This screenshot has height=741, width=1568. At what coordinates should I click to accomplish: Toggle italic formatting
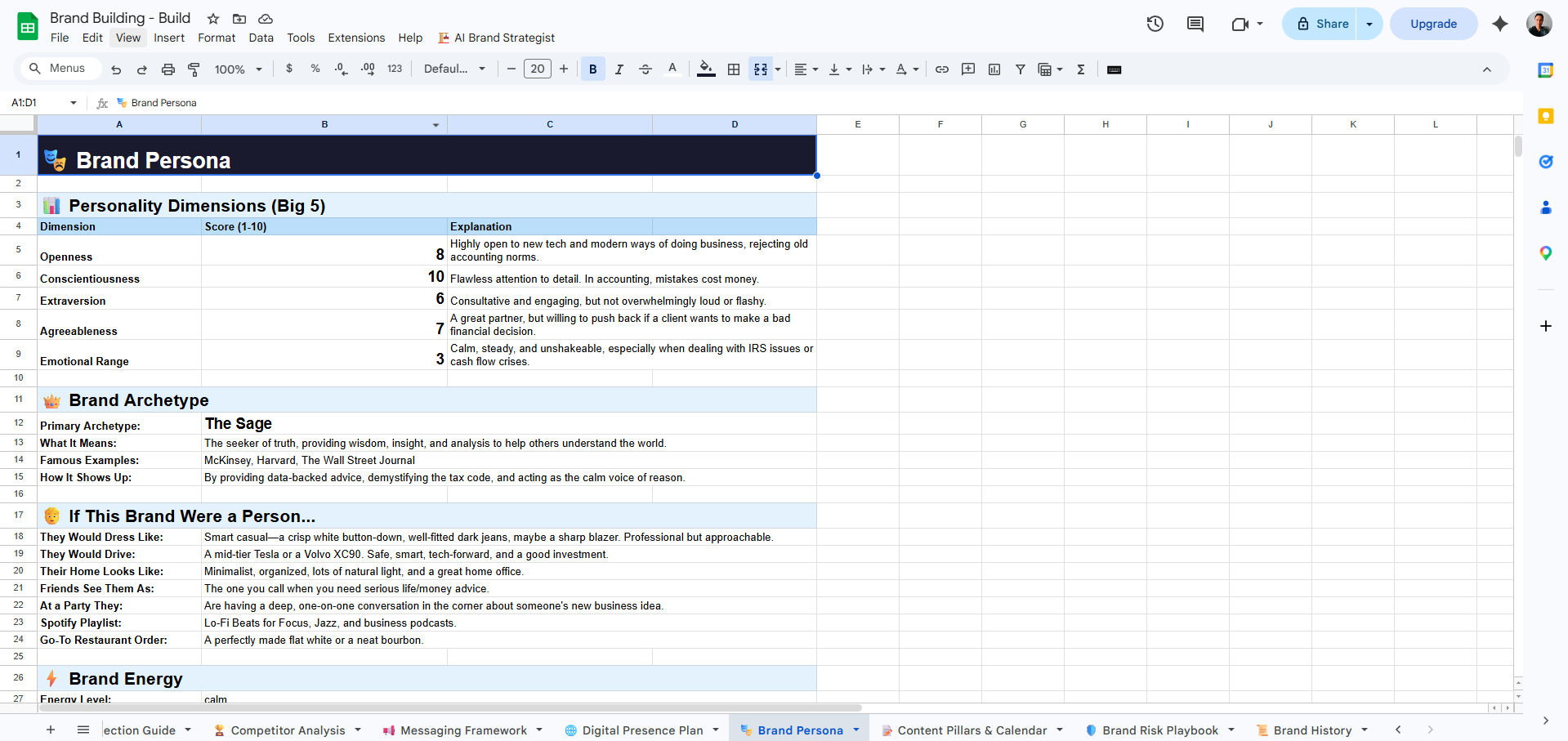(619, 69)
